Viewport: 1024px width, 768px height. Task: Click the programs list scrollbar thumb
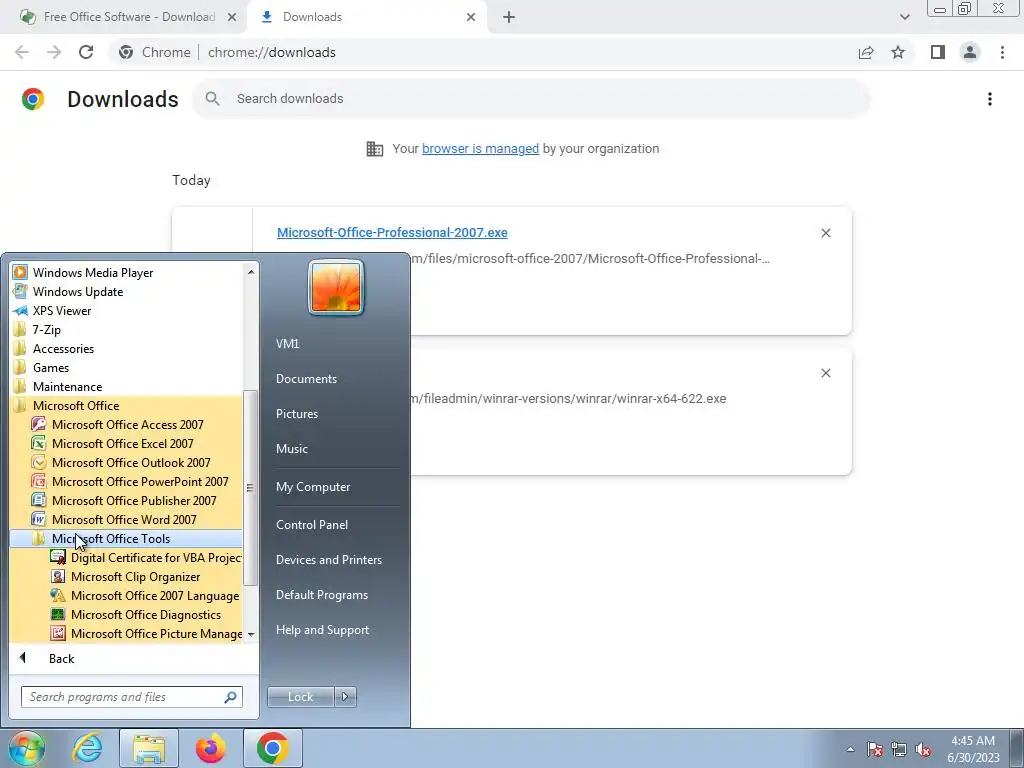point(250,488)
